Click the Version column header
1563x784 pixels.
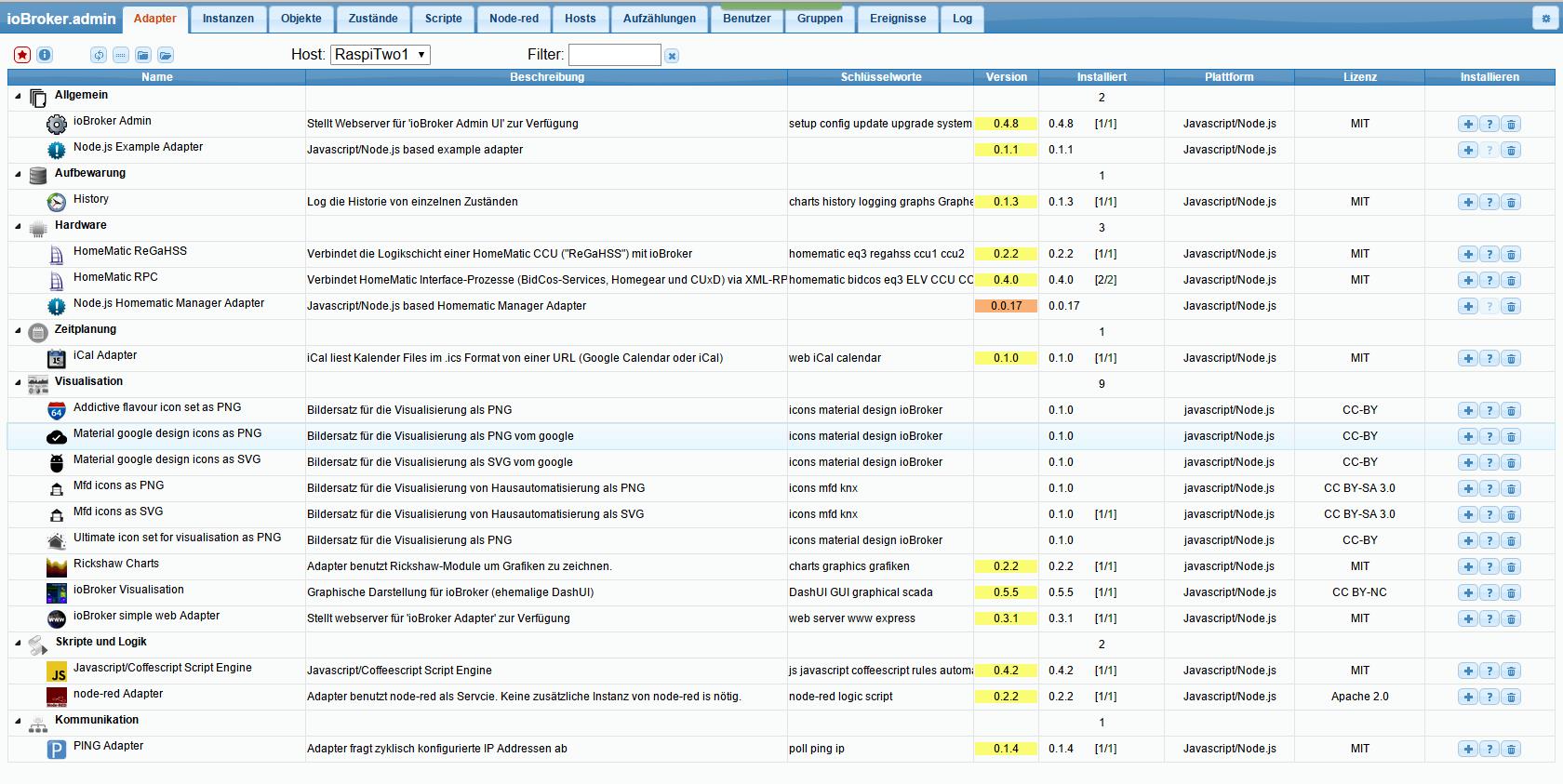pyautogui.click(x=1006, y=77)
